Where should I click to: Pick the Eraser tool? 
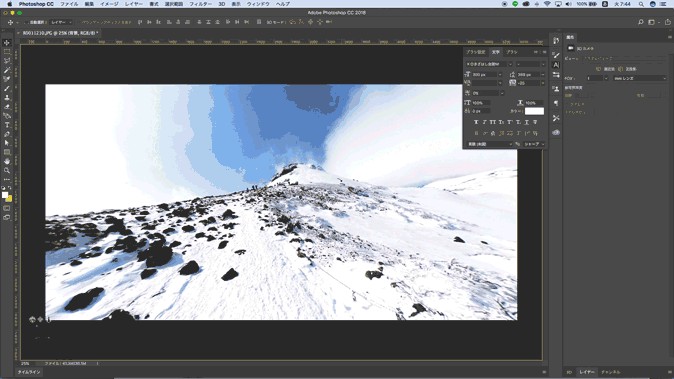click(x=6, y=107)
